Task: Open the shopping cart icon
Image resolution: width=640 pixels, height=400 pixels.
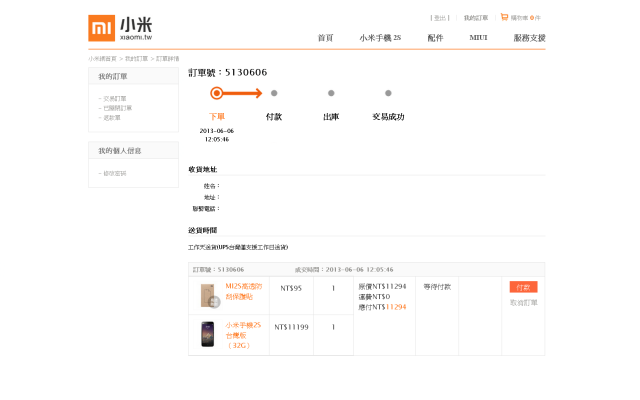Action: [504, 17]
